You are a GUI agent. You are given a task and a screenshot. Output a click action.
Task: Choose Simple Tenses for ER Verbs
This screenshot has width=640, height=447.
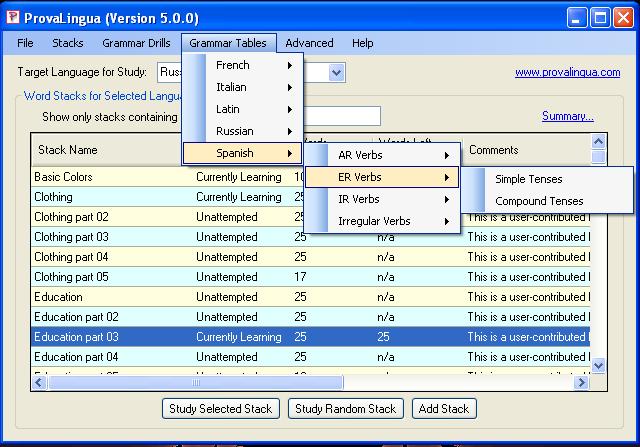point(547,179)
